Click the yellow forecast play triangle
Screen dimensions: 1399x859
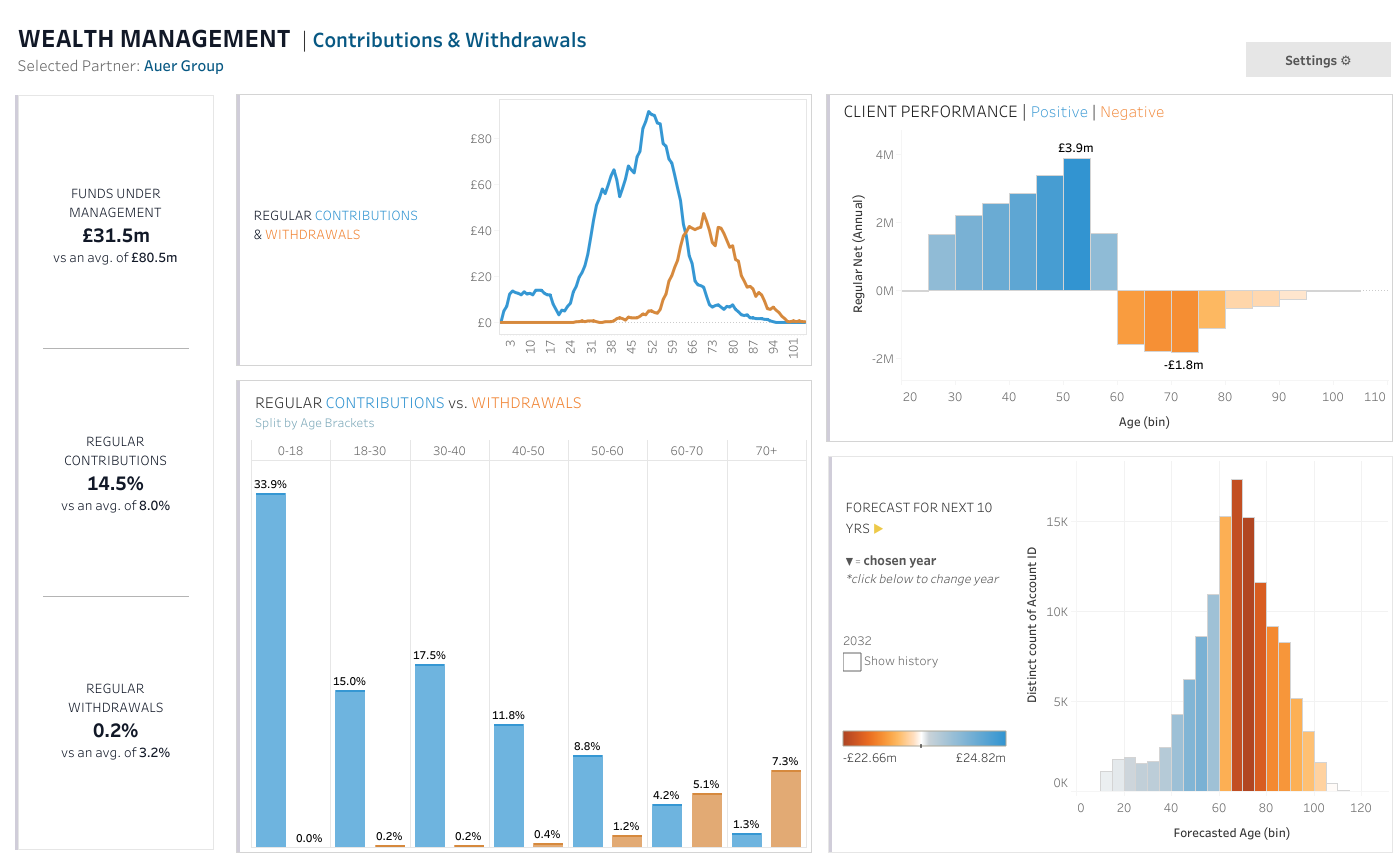878,528
